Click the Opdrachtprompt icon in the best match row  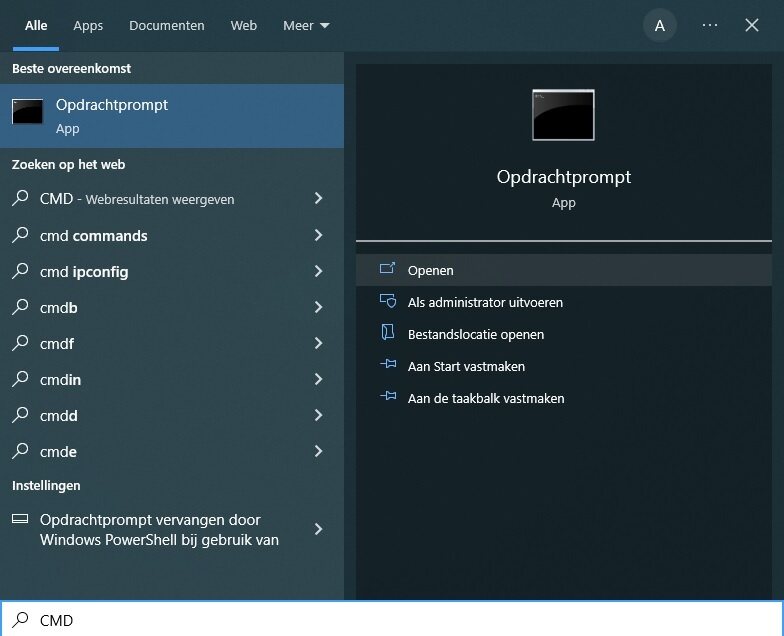pos(27,111)
